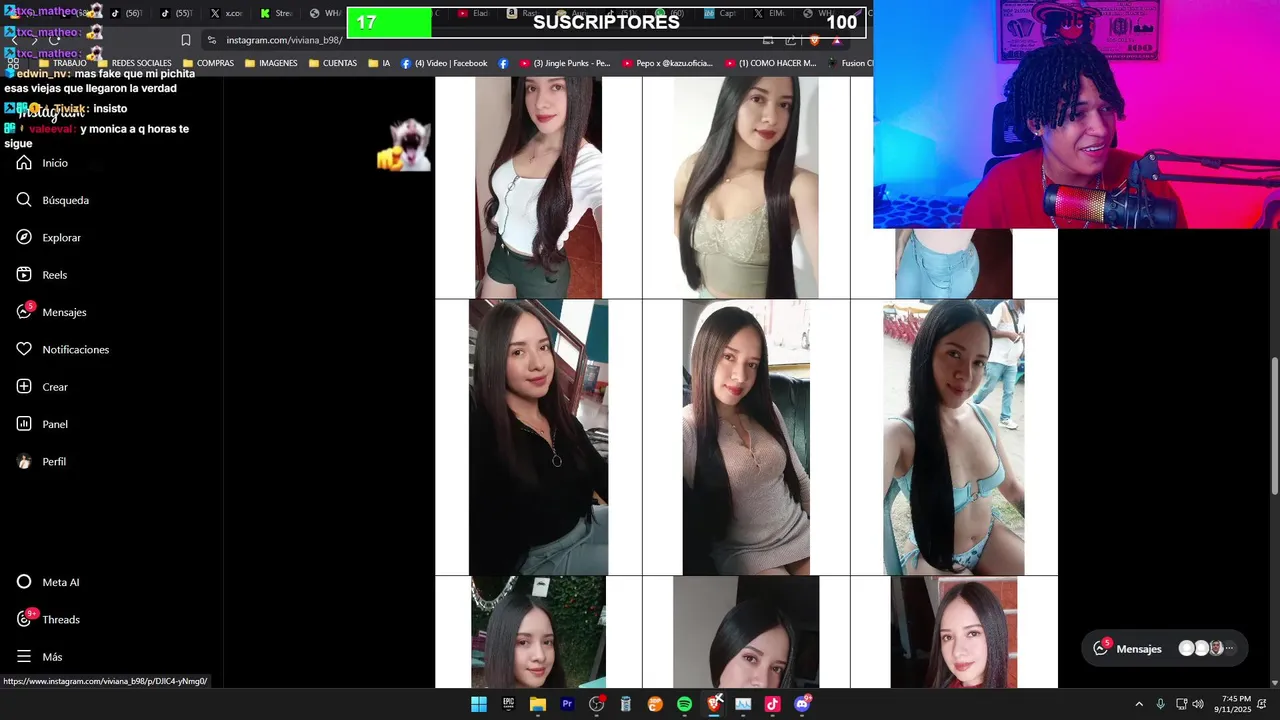This screenshot has width=1280, height=720.
Task: Open grid post with woman in white top
Action: pyautogui.click(x=538, y=188)
